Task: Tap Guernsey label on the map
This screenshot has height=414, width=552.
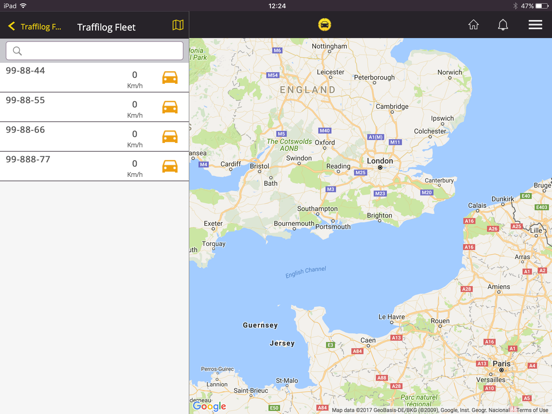Action: click(260, 325)
